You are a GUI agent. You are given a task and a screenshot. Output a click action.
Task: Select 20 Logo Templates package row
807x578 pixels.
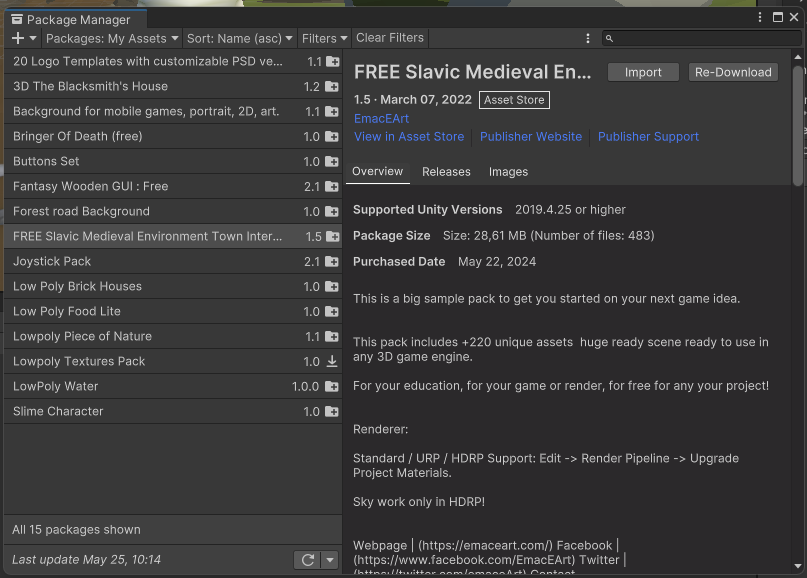click(x=173, y=62)
